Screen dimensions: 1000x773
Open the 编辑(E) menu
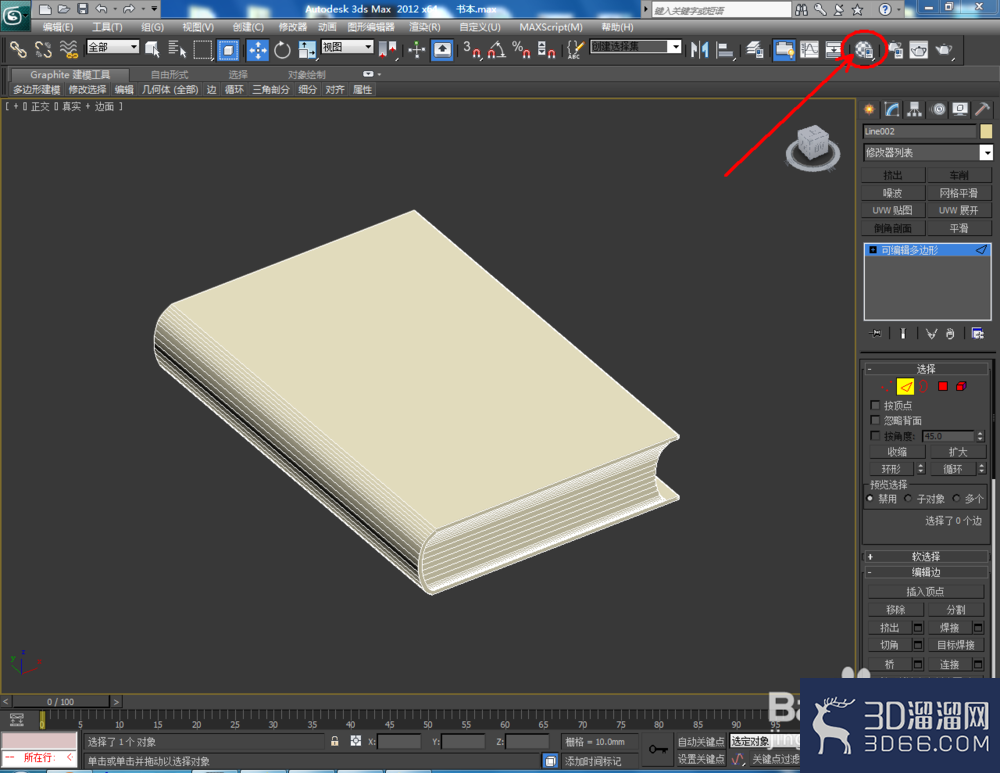(57, 27)
